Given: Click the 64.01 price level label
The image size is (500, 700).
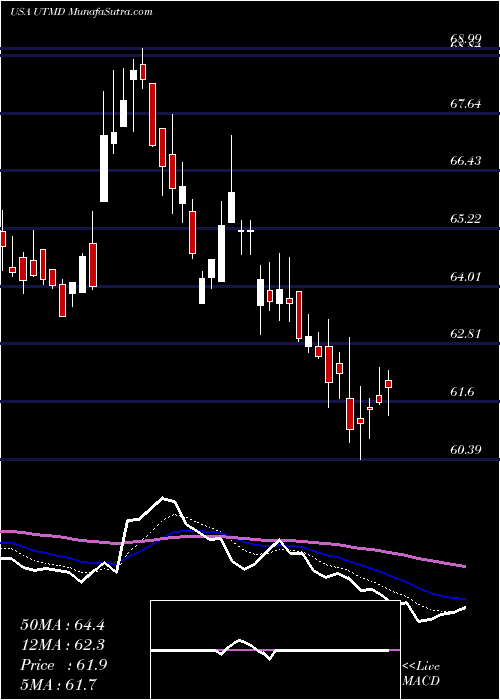Looking at the screenshot, I should [x=466, y=277].
